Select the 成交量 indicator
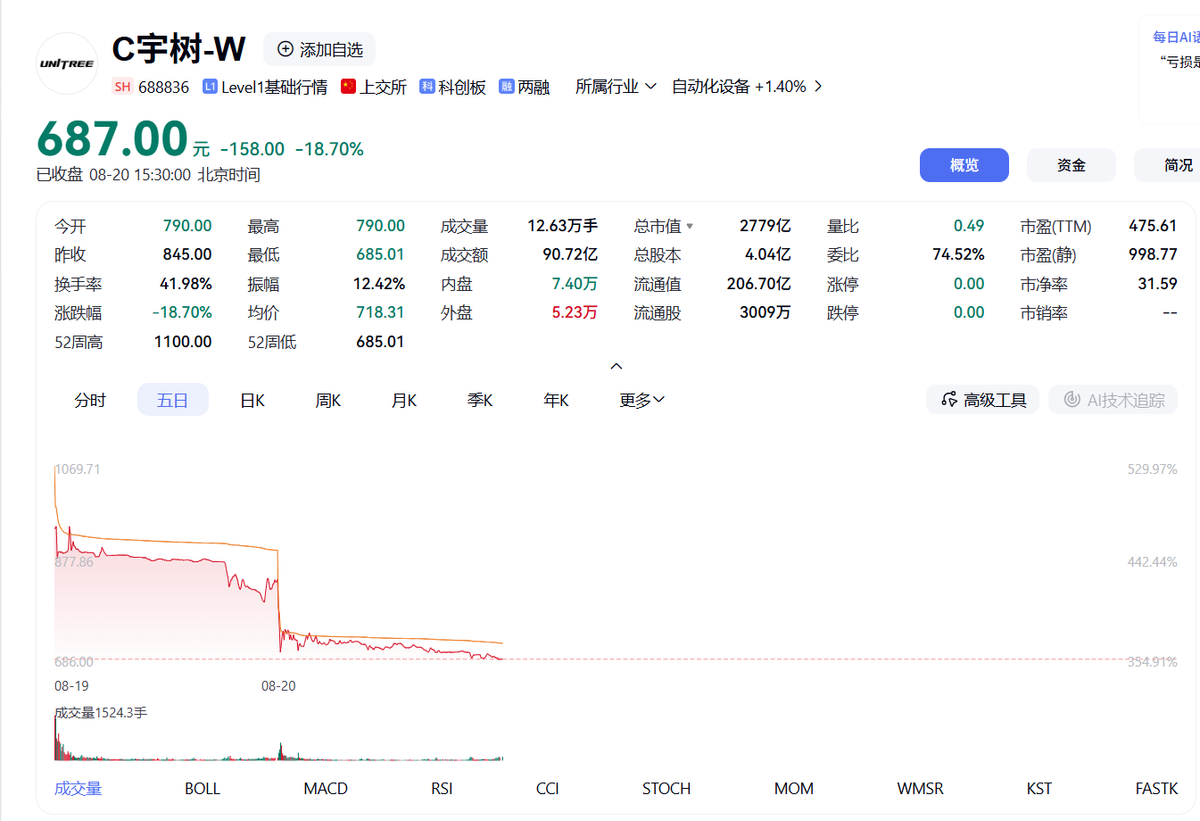The image size is (1200, 821). (78, 788)
